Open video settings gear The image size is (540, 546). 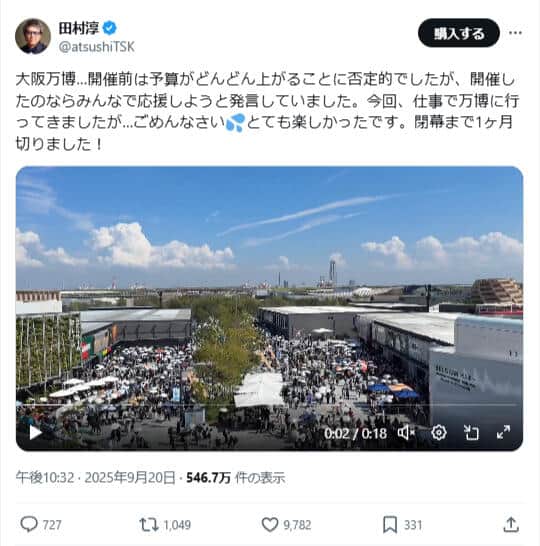point(439,433)
